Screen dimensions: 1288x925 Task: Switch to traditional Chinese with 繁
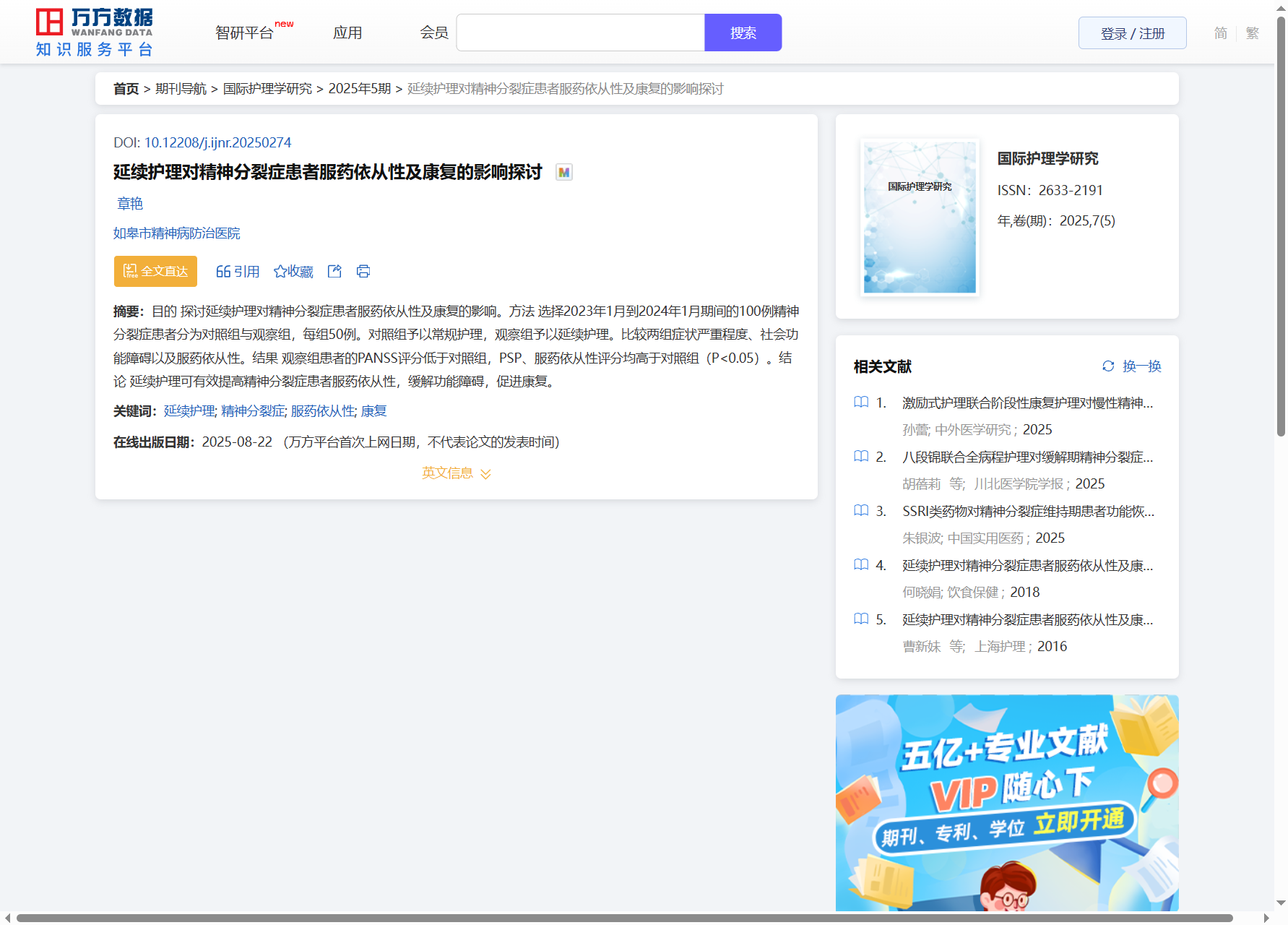coord(1253,33)
